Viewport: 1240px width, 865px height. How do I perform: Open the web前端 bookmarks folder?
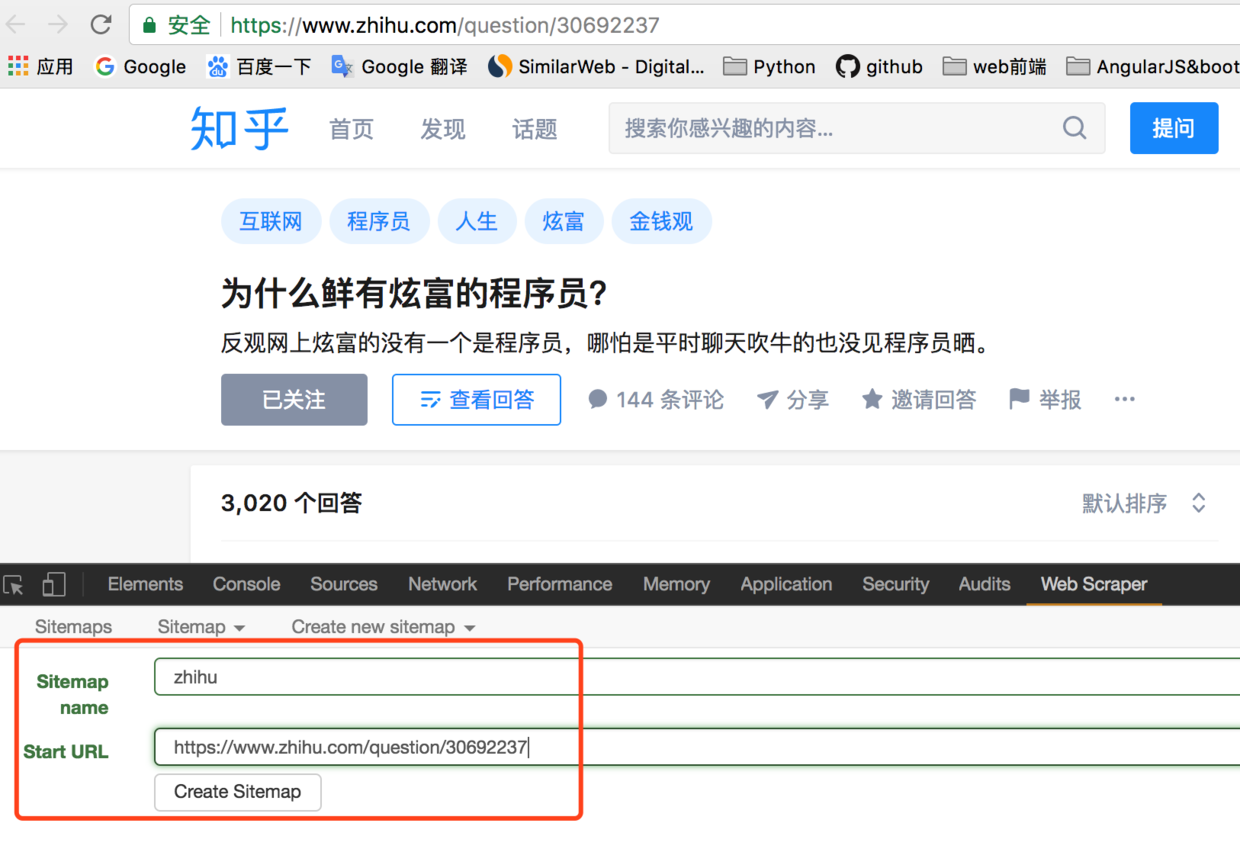point(995,66)
